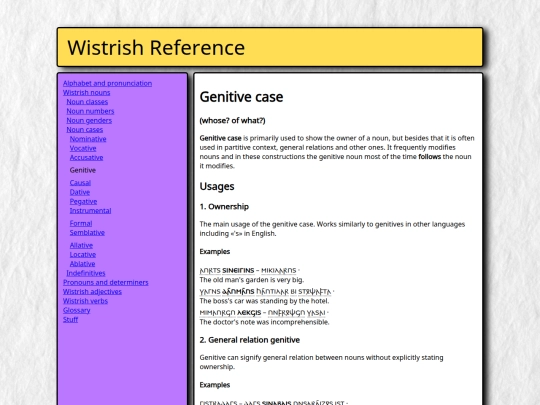540x405 pixels.
Task: Click the '(whose? of what?)' subtitle
Action: [x=232, y=121]
